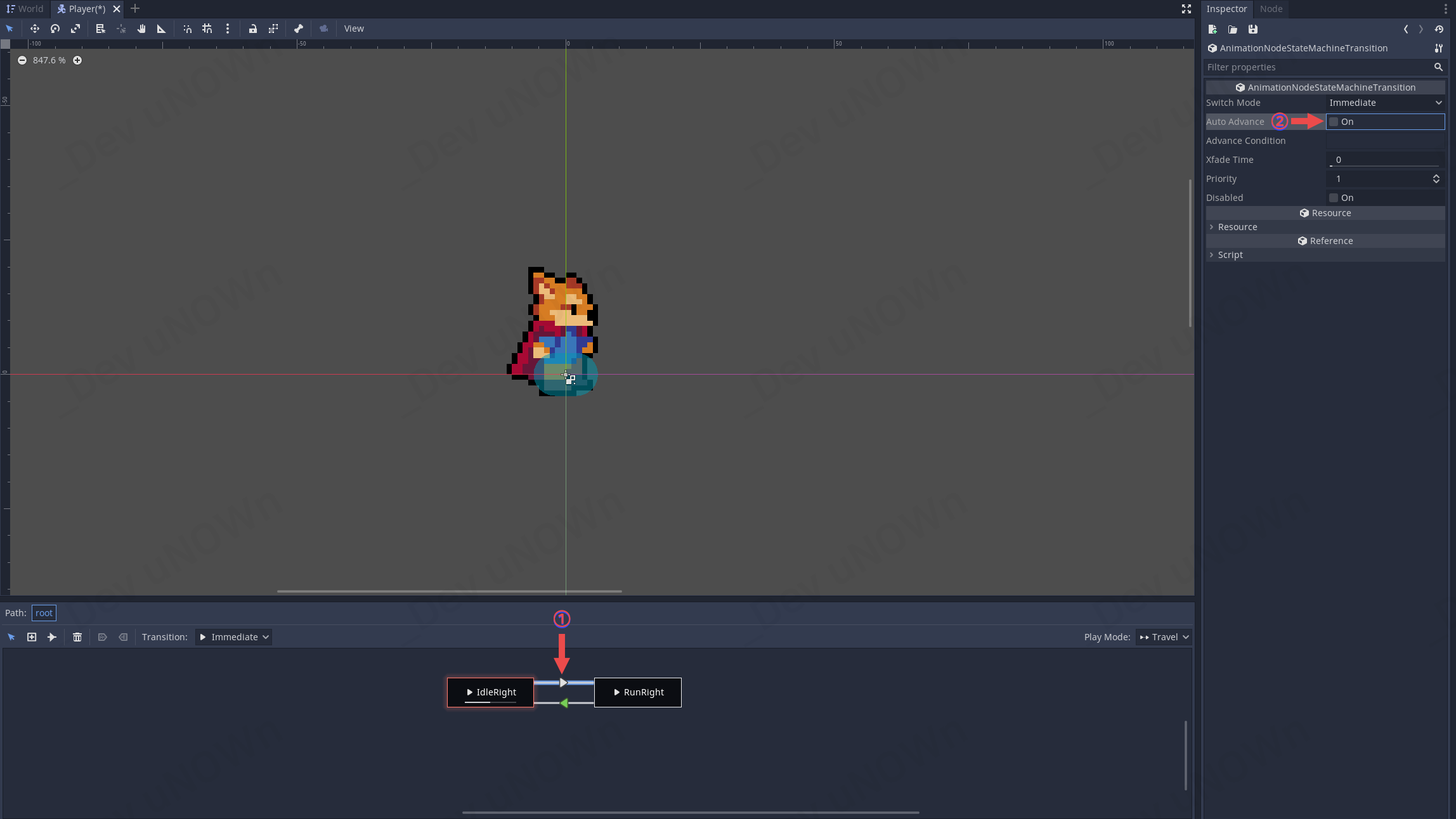The width and height of the screenshot is (1456, 819).
Task: Click the Remove selected node trash icon
Action: click(x=77, y=637)
